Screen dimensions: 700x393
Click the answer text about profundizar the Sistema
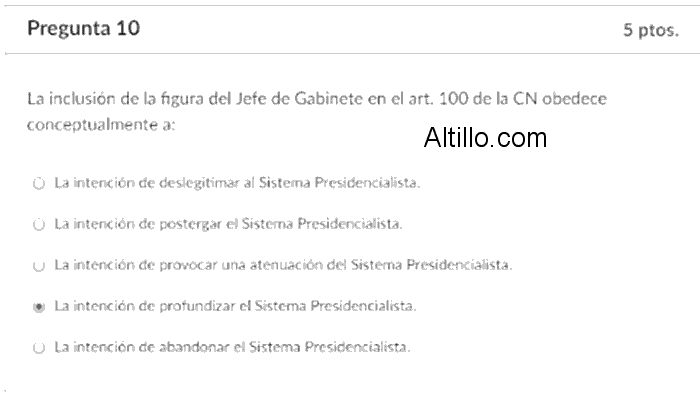pyautogui.click(x=235, y=306)
